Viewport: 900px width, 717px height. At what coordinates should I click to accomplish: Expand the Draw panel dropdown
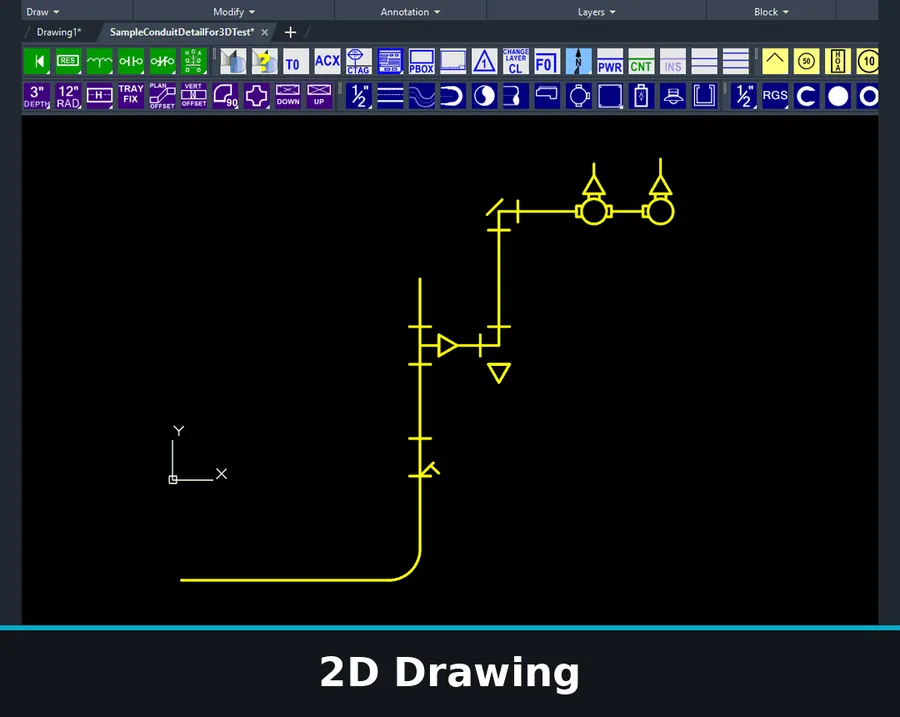[x=42, y=11]
